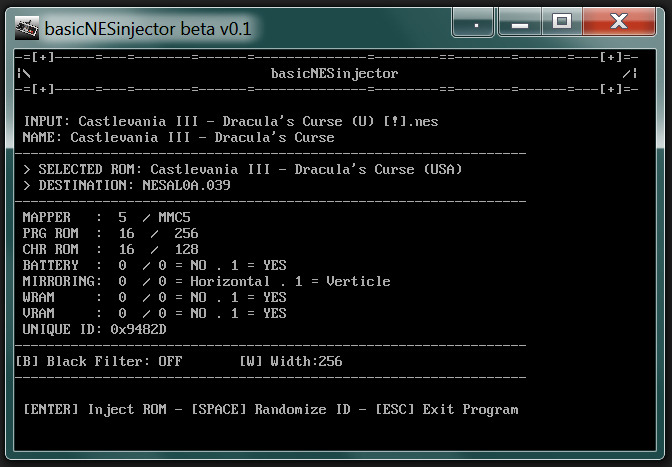672x467 pixels.
Task: Click the BATTERY value setting line
Action: tap(154, 265)
